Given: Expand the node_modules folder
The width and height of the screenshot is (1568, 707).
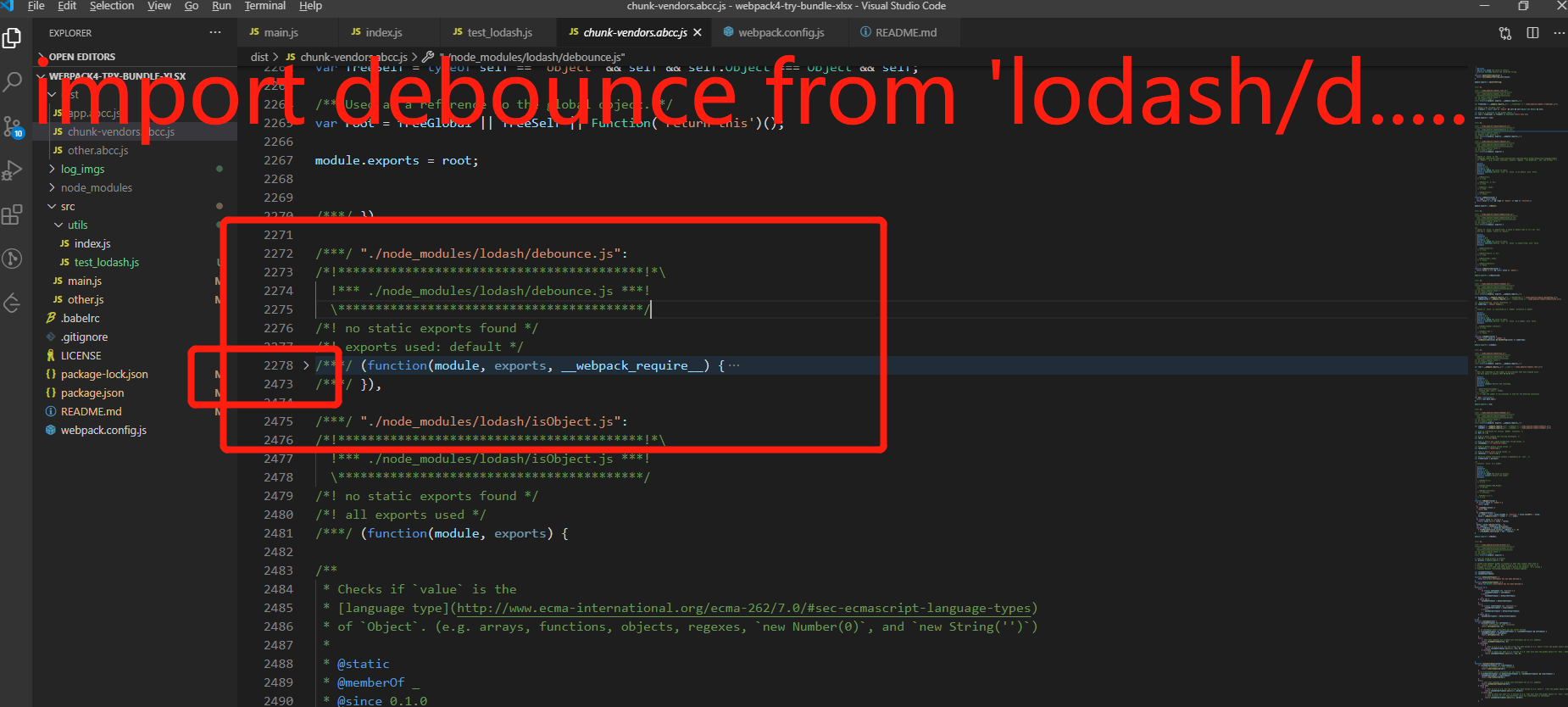Looking at the screenshot, I should pos(96,187).
